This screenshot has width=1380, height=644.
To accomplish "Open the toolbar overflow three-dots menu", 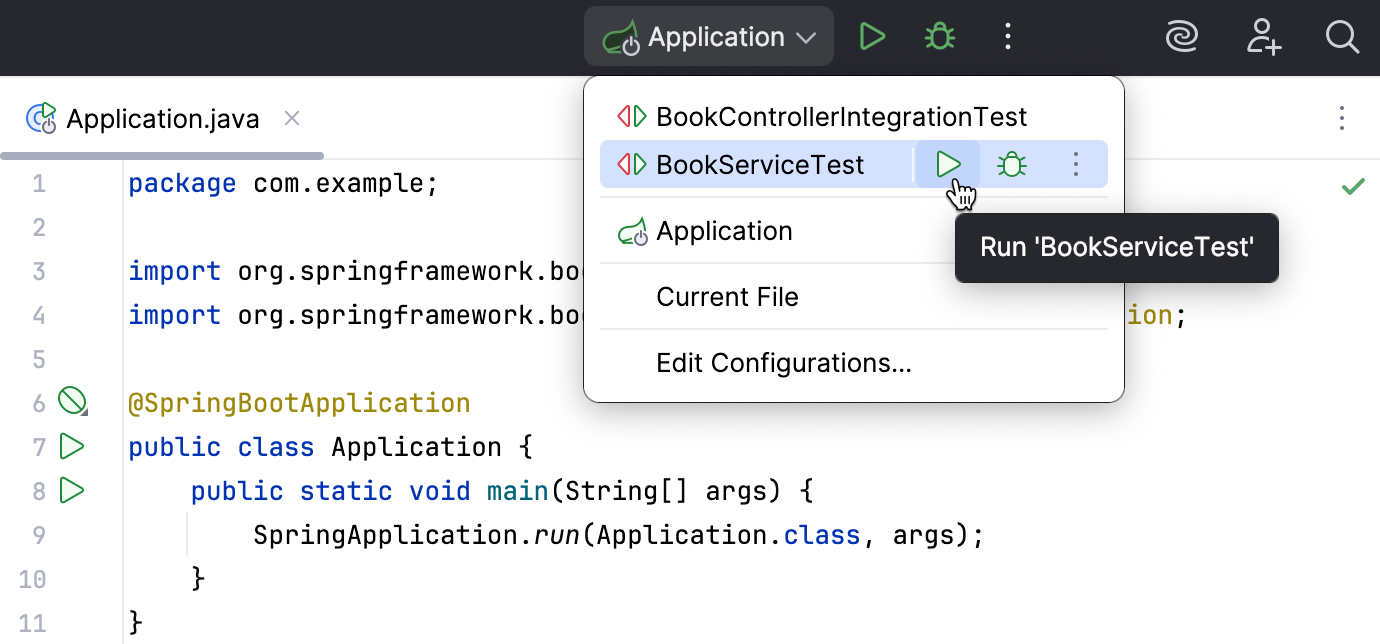I will (1008, 36).
